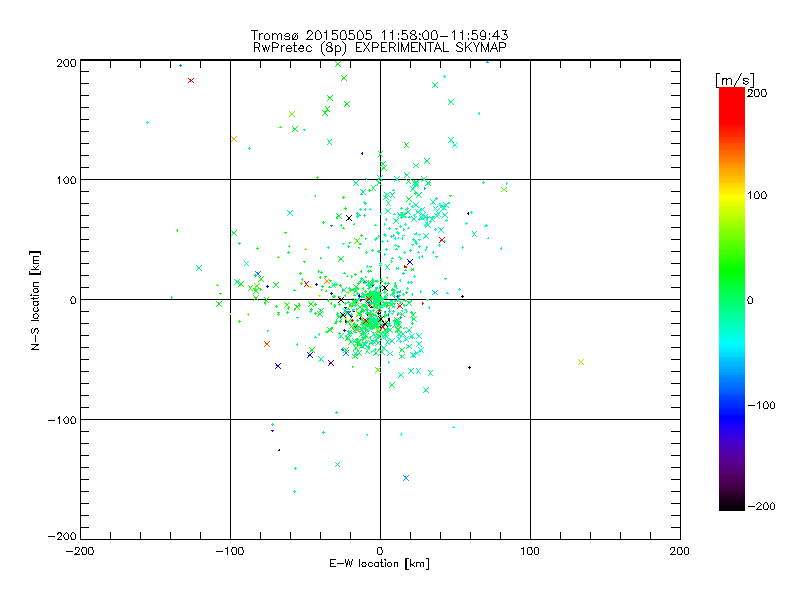800x600 pixels.
Task: Click the E-W axis tick label "-100"
Action: (x=230, y=551)
